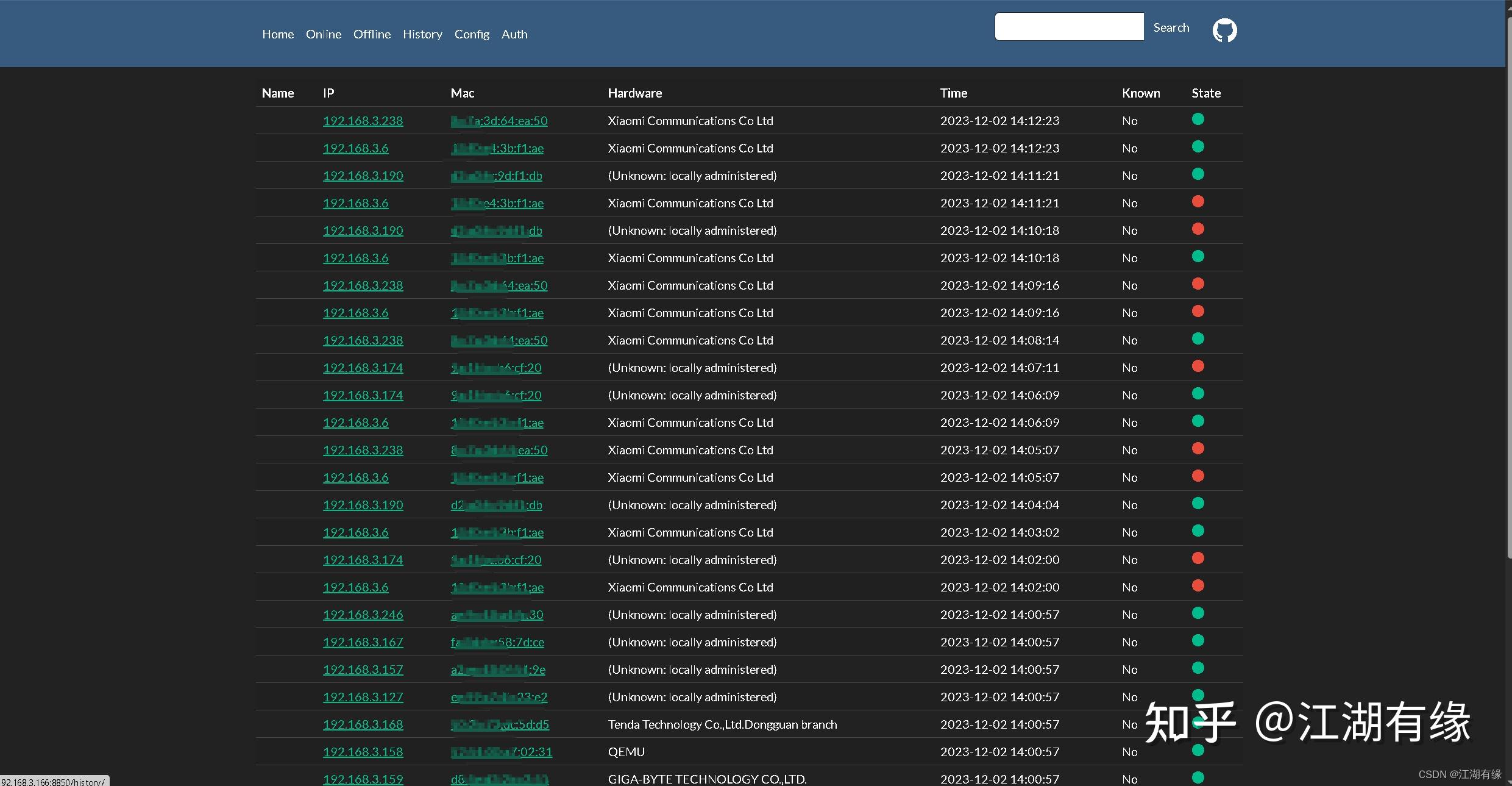Click green dot on GIGA-BYTE TECHNOLOGY row
Viewport: 1512px width, 786px height.
[1198, 778]
